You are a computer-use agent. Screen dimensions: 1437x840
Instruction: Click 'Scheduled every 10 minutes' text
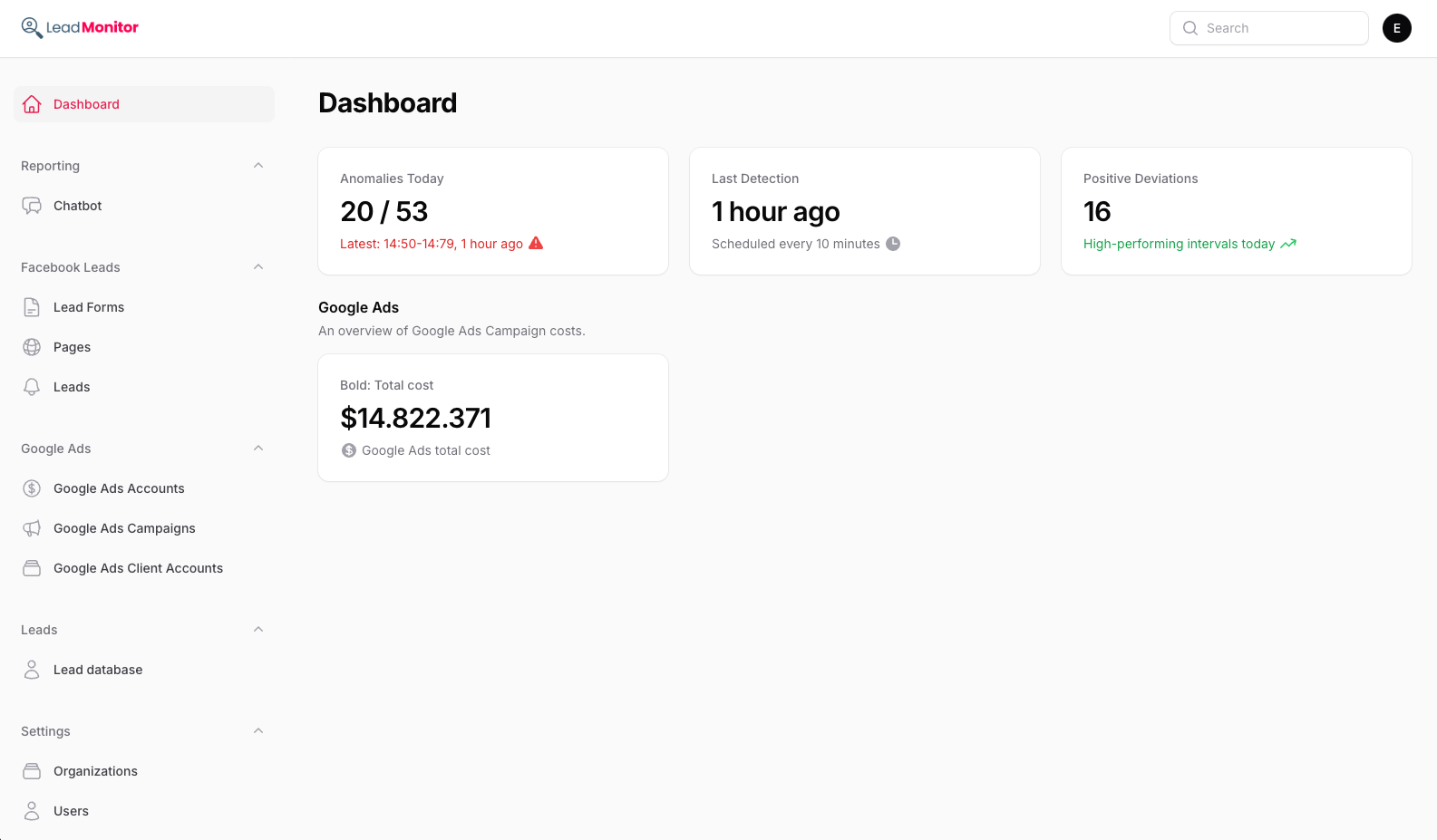[796, 244]
